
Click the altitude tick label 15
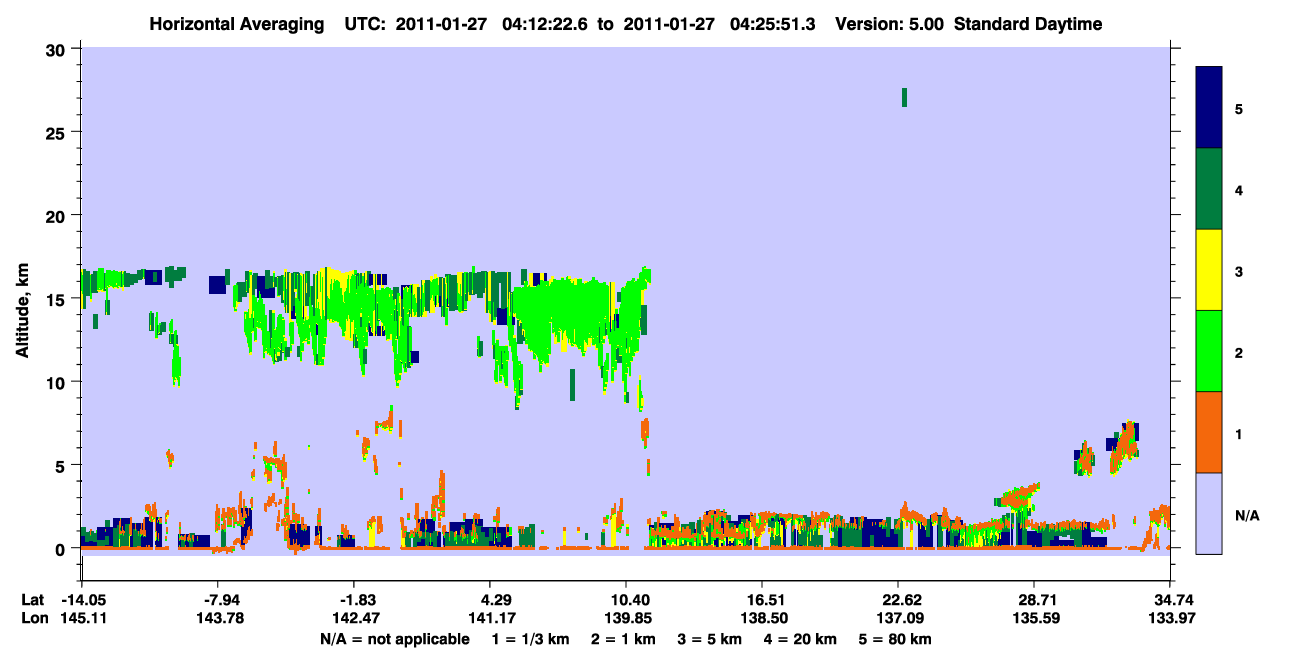(58, 299)
